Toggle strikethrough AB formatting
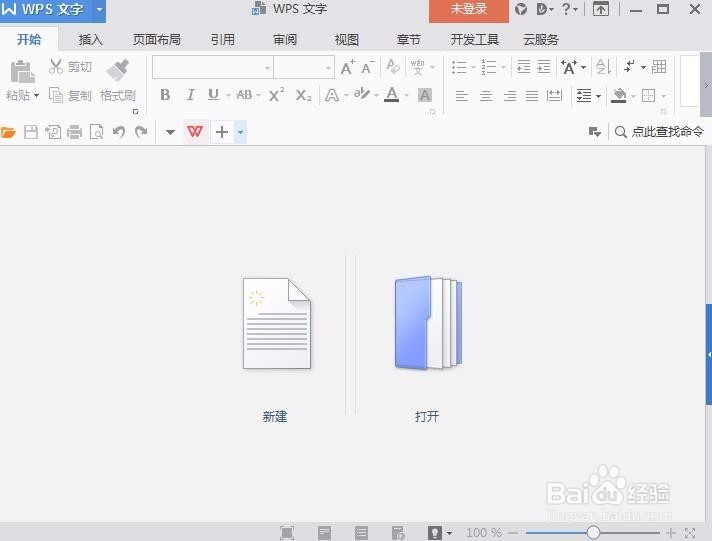This screenshot has width=712, height=541. point(244,95)
